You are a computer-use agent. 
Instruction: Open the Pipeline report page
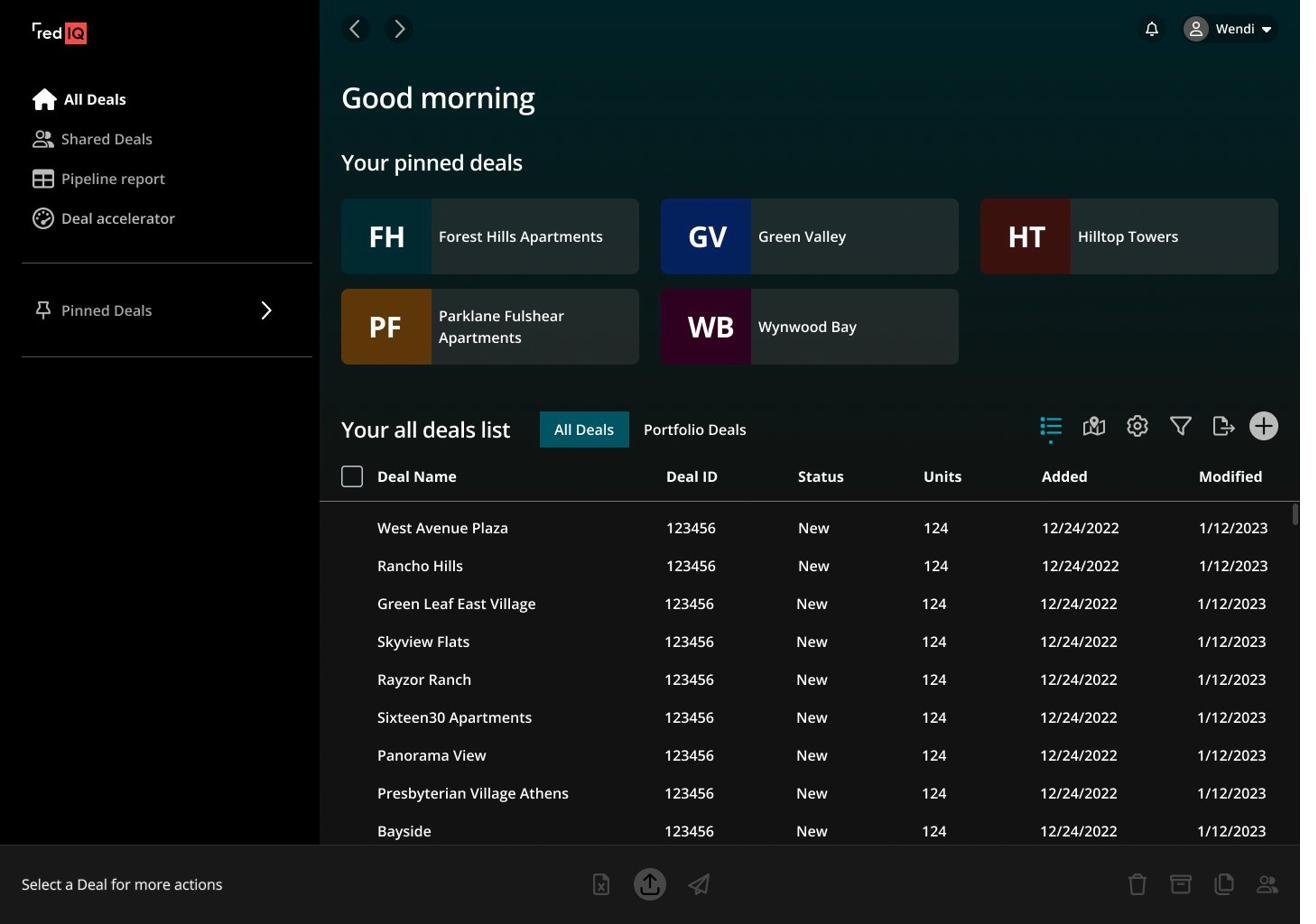113,178
